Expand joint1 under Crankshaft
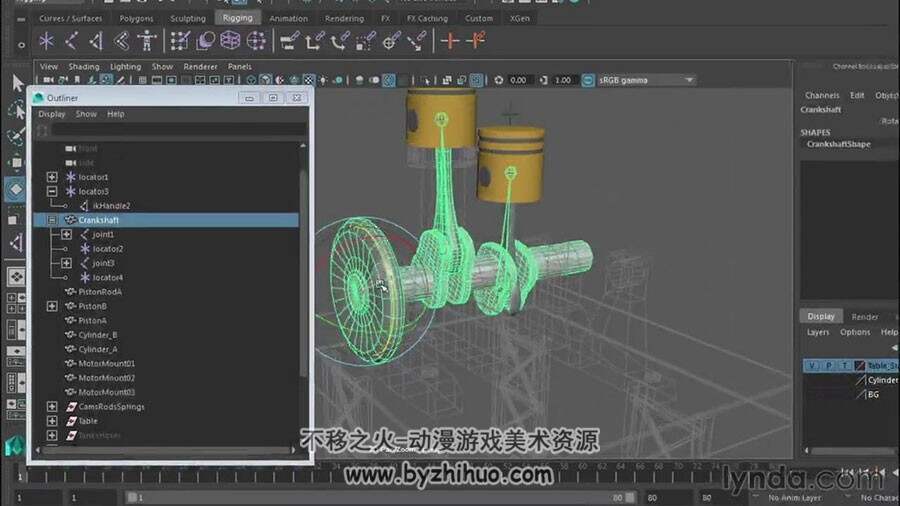Image resolution: width=900 pixels, height=506 pixels. [x=67, y=234]
